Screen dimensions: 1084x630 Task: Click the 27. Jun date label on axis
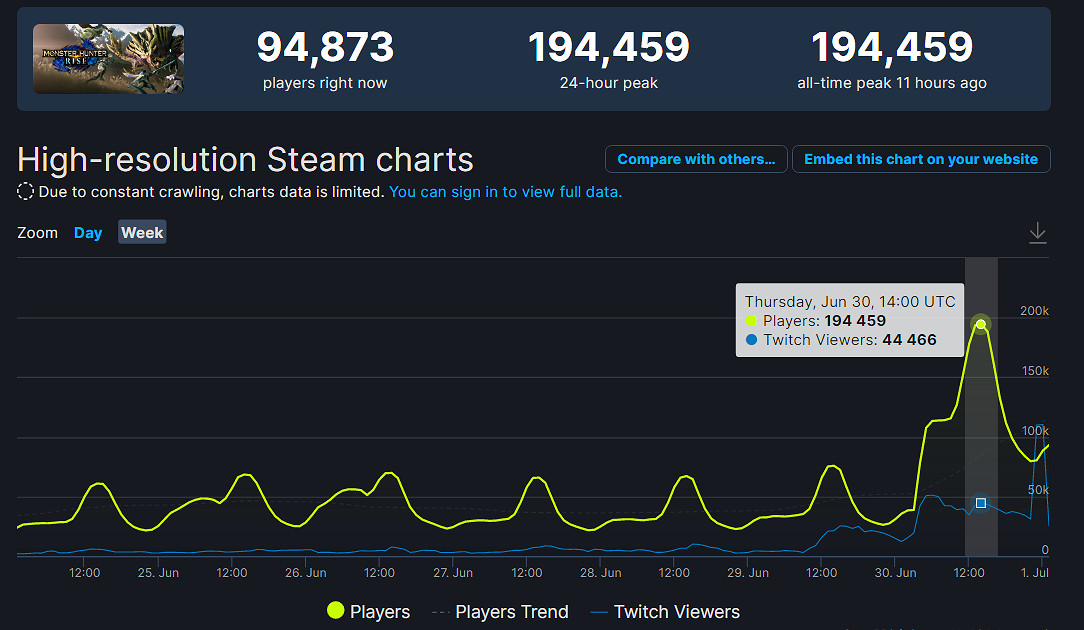coord(453,573)
